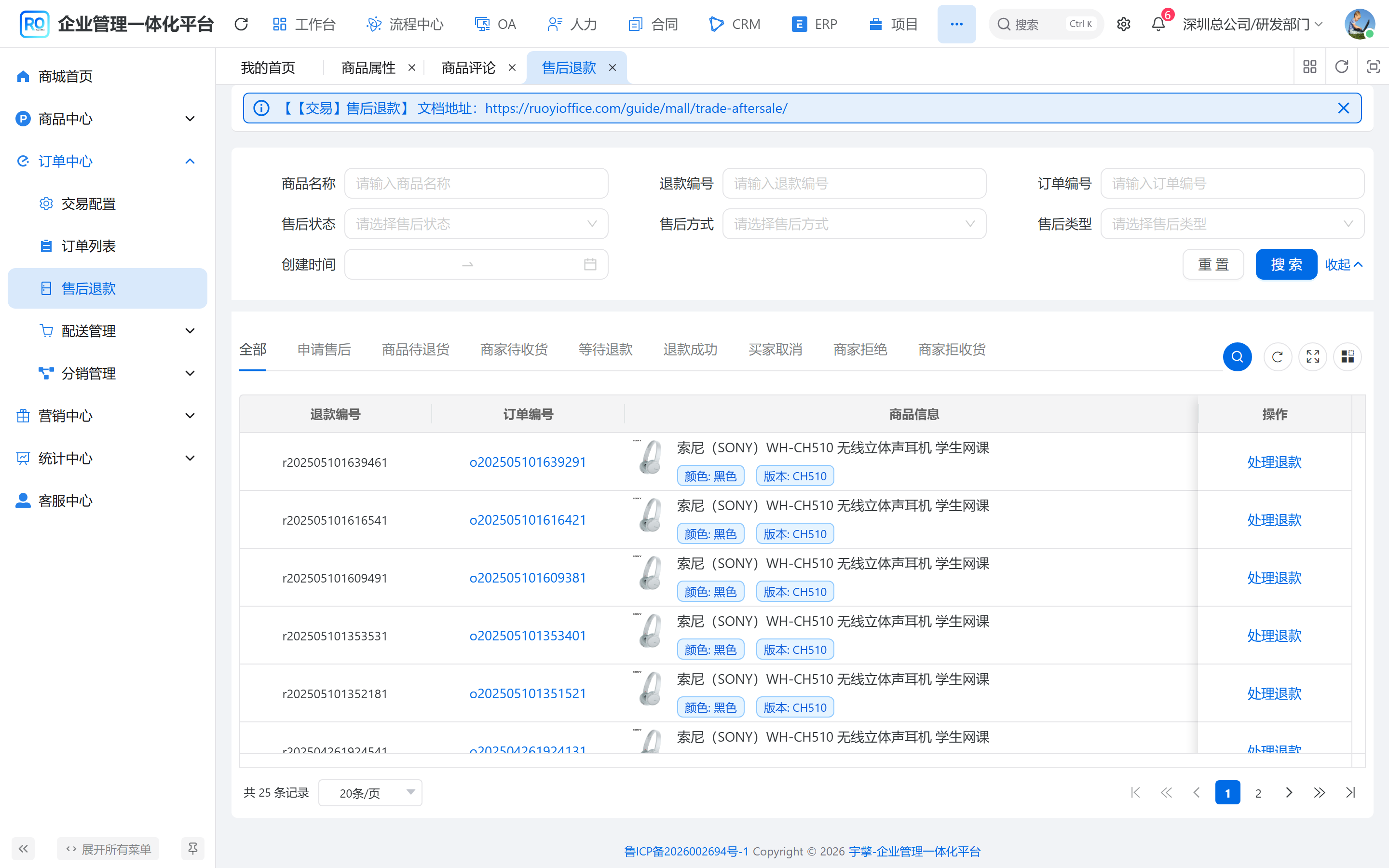The width and height of the screenshot is (1389, 868).
Task: Open order link o202505101639291
Action: [x=528, y=462]
